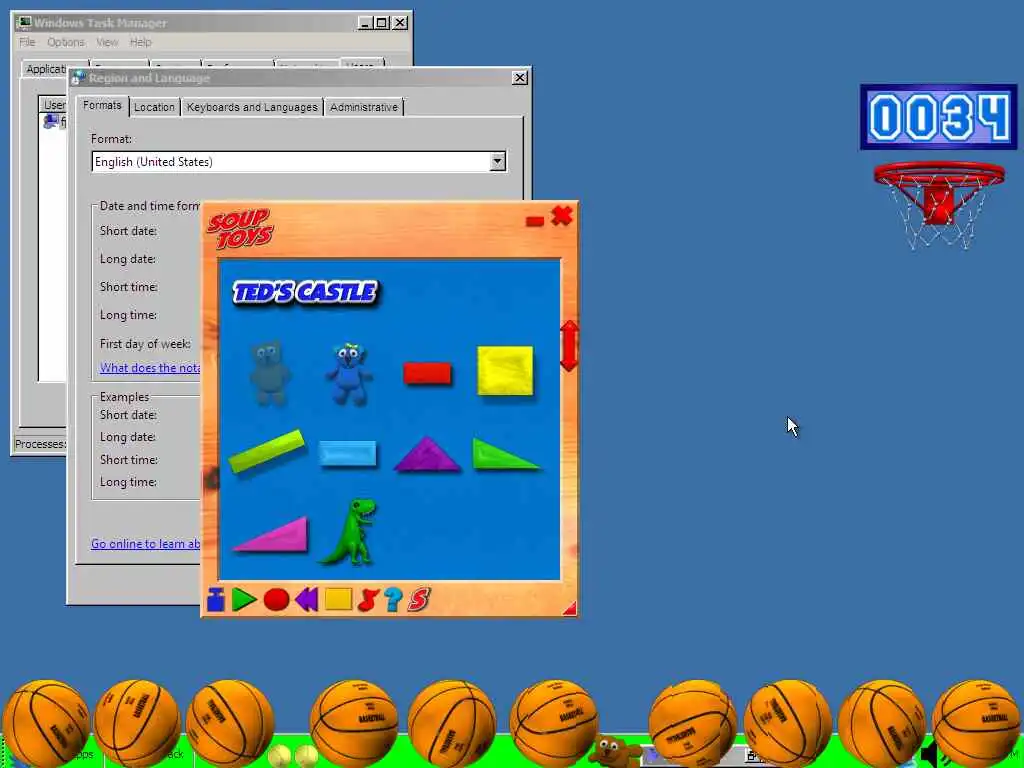Click the red up-down scroll arrow

[x=569, y=345]
